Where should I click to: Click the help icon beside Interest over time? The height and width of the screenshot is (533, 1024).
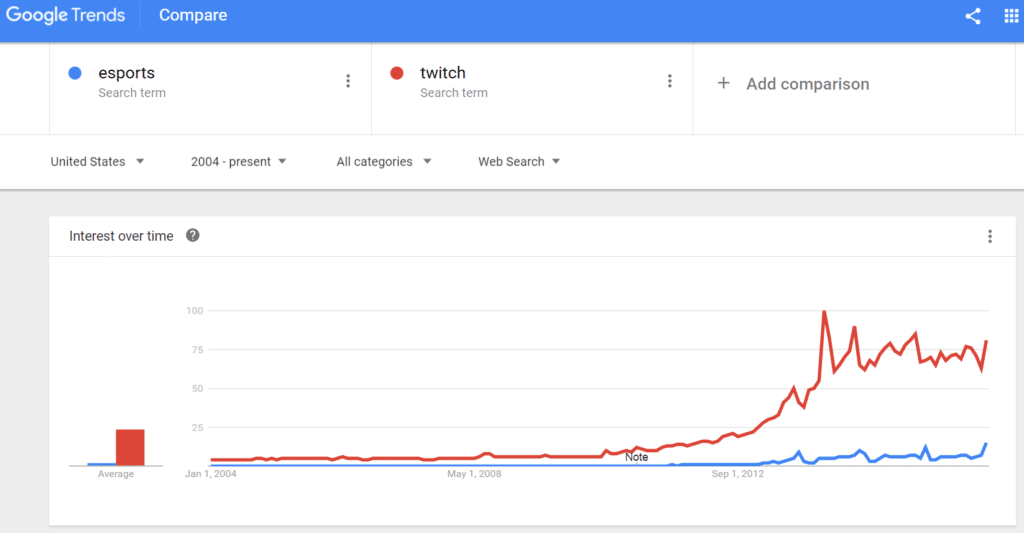point(193,235)
